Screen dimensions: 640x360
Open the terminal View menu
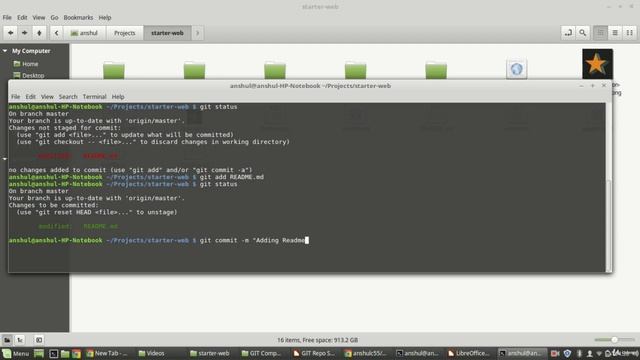(47, 97)
